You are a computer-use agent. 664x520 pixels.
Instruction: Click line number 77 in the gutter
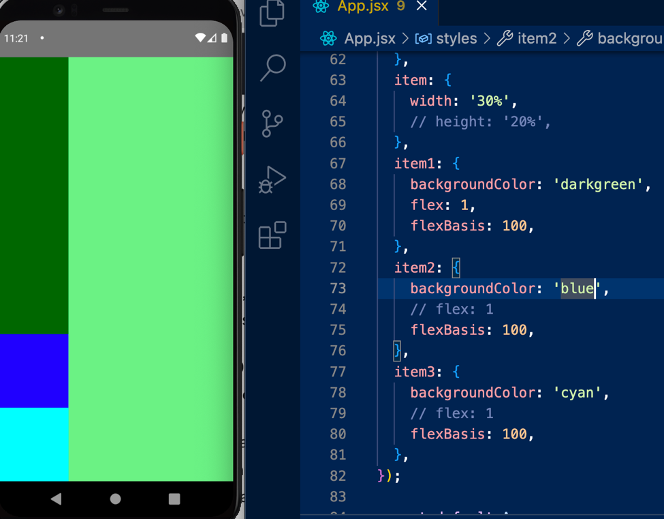(338, 372)
